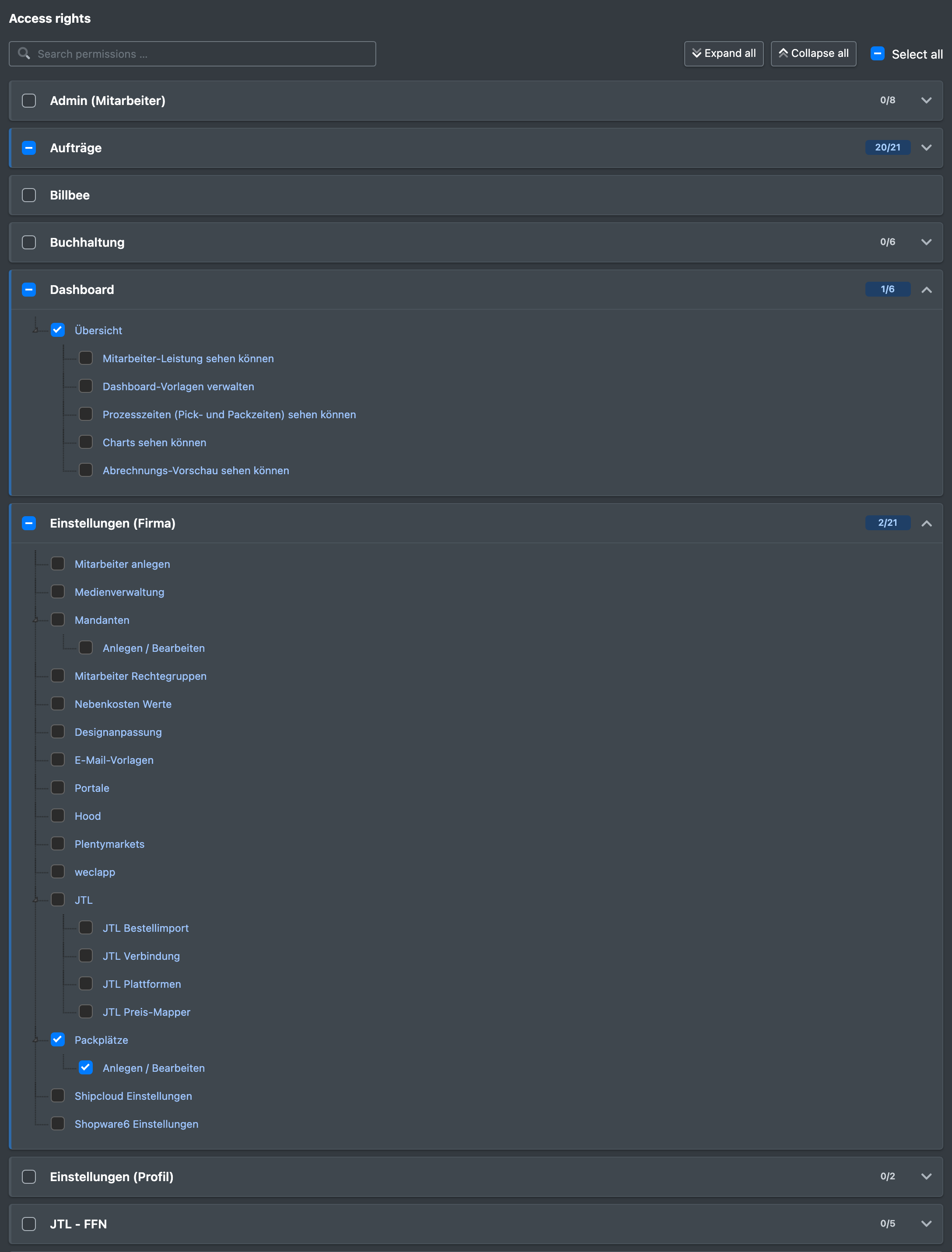Enable the E-Mail-Vorlagen permission
Image resolution: width=952 pixels, height=1252 pixels.
point(58,759)
